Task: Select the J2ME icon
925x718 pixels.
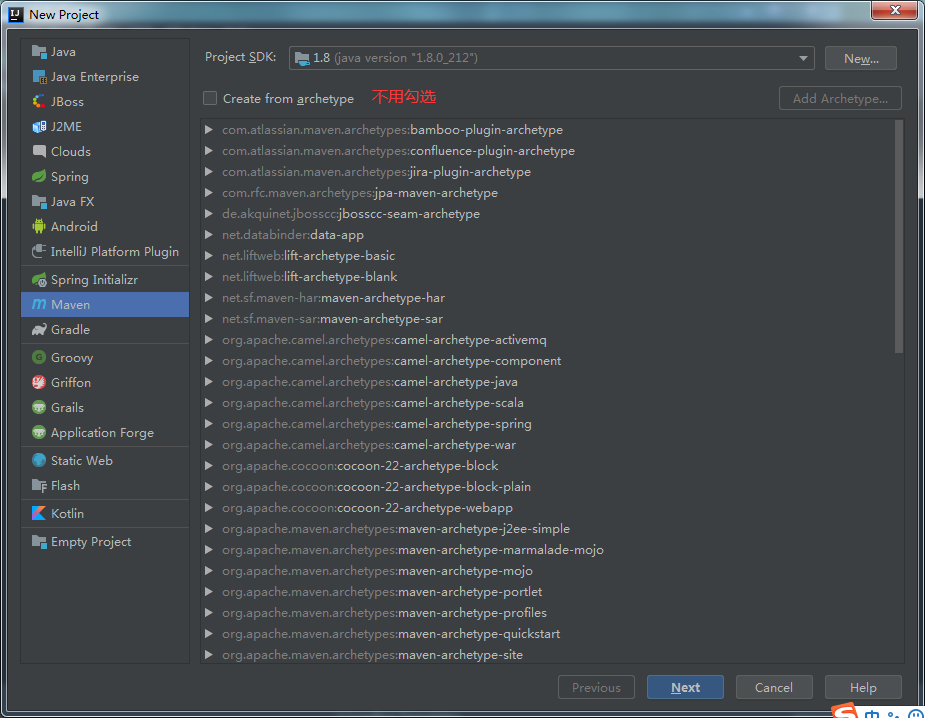Action: (x=39, y=127)
